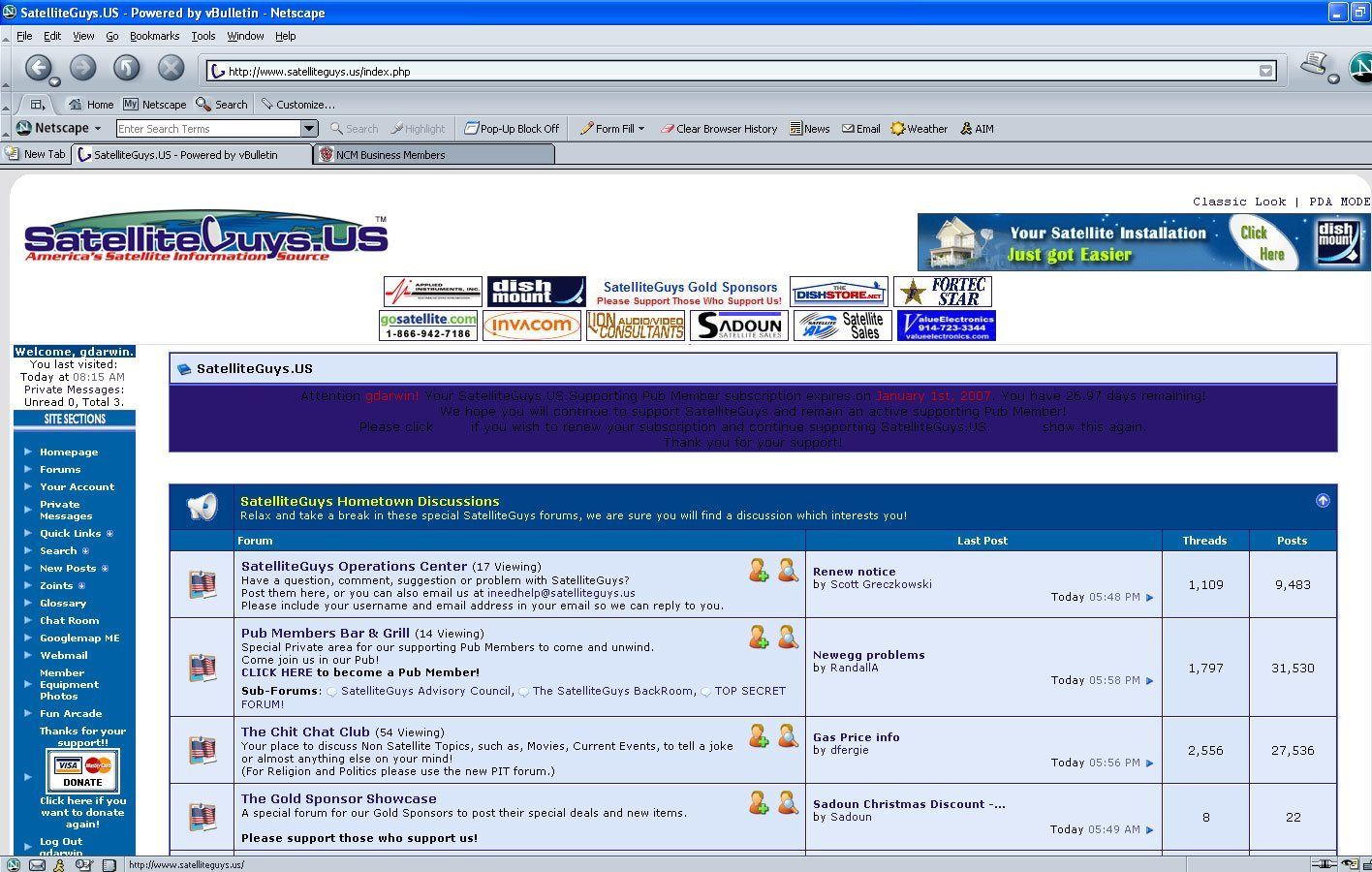
Task: Open the printer icon in the toolbar
Action: (1315, 64)
